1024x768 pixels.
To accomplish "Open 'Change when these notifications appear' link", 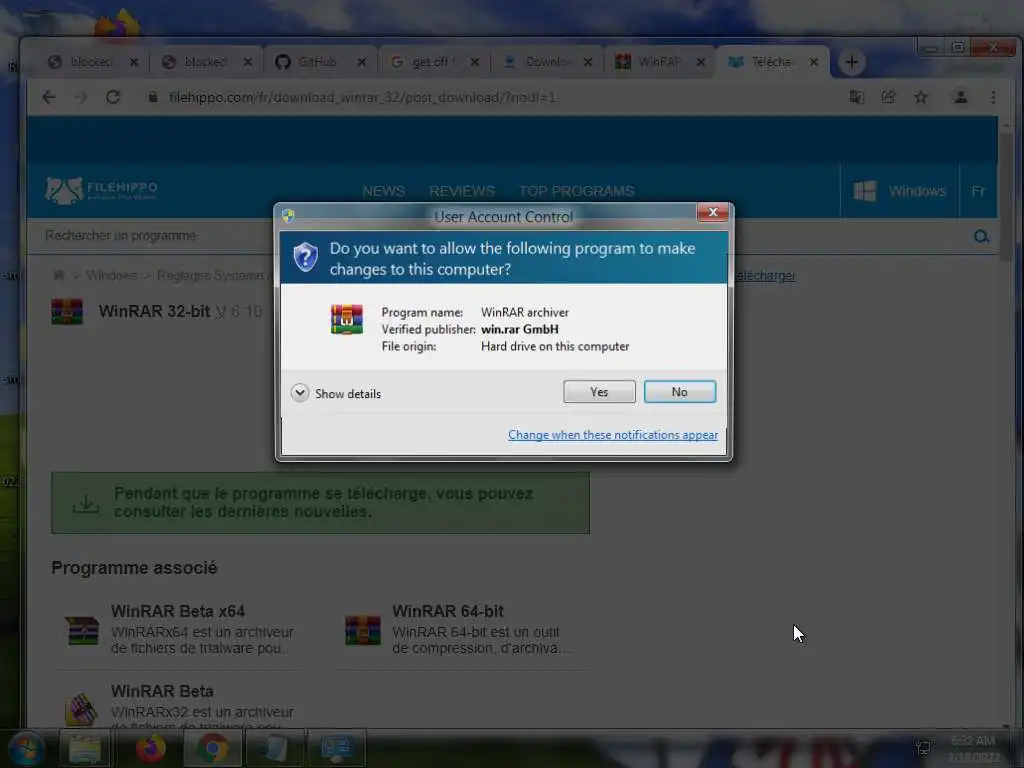I will [x=613, y=435].
